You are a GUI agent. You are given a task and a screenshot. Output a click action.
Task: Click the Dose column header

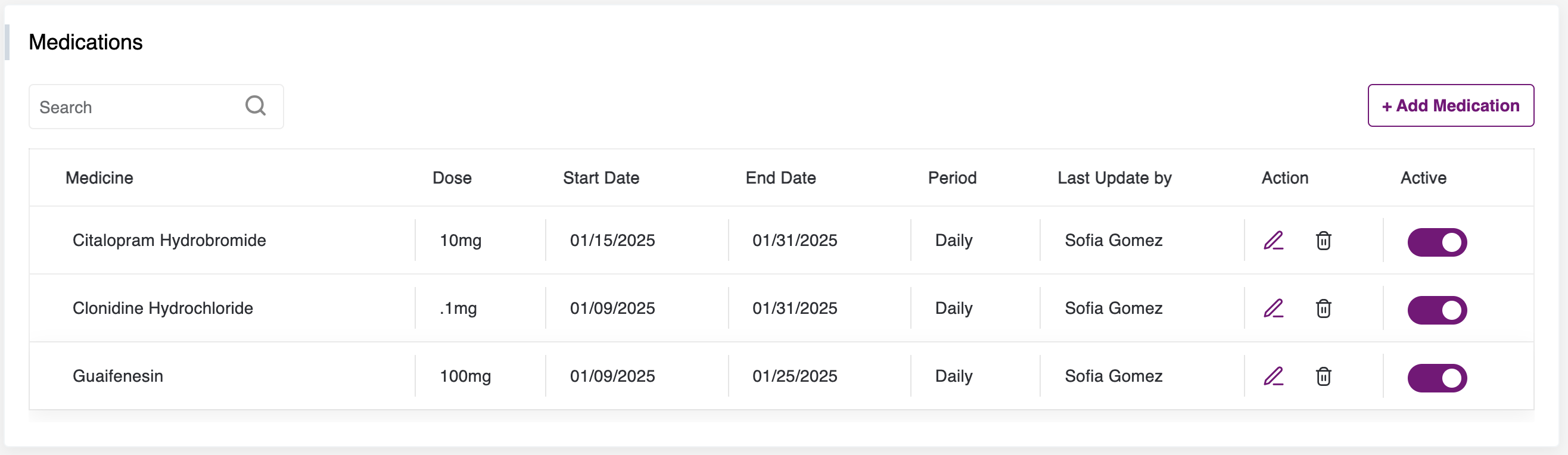click(x=452, y=177)
